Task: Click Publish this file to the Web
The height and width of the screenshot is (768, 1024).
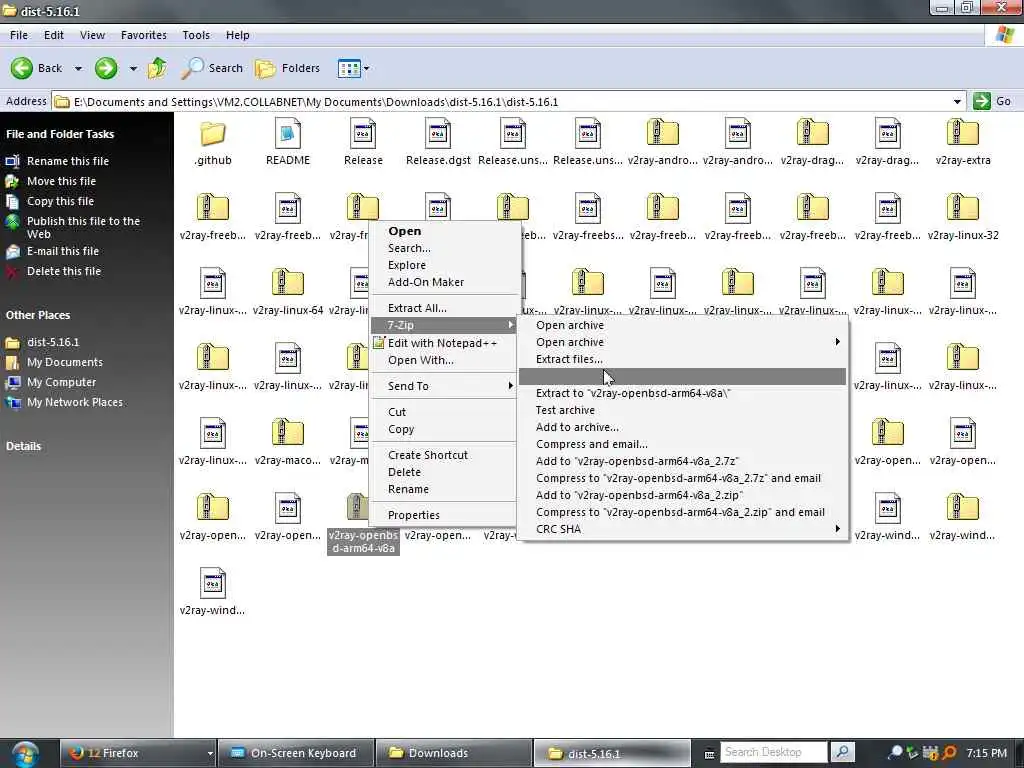Action: tap(83, 227)
